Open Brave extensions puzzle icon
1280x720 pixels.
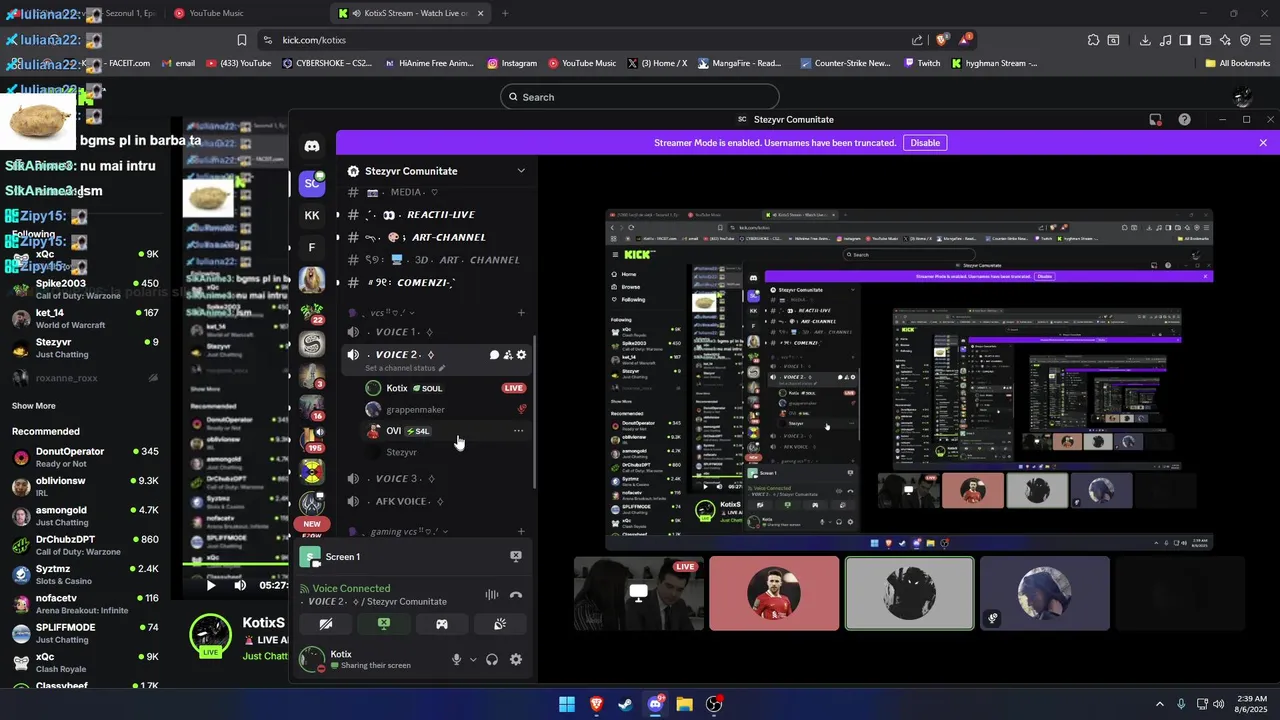[1093, 40]
